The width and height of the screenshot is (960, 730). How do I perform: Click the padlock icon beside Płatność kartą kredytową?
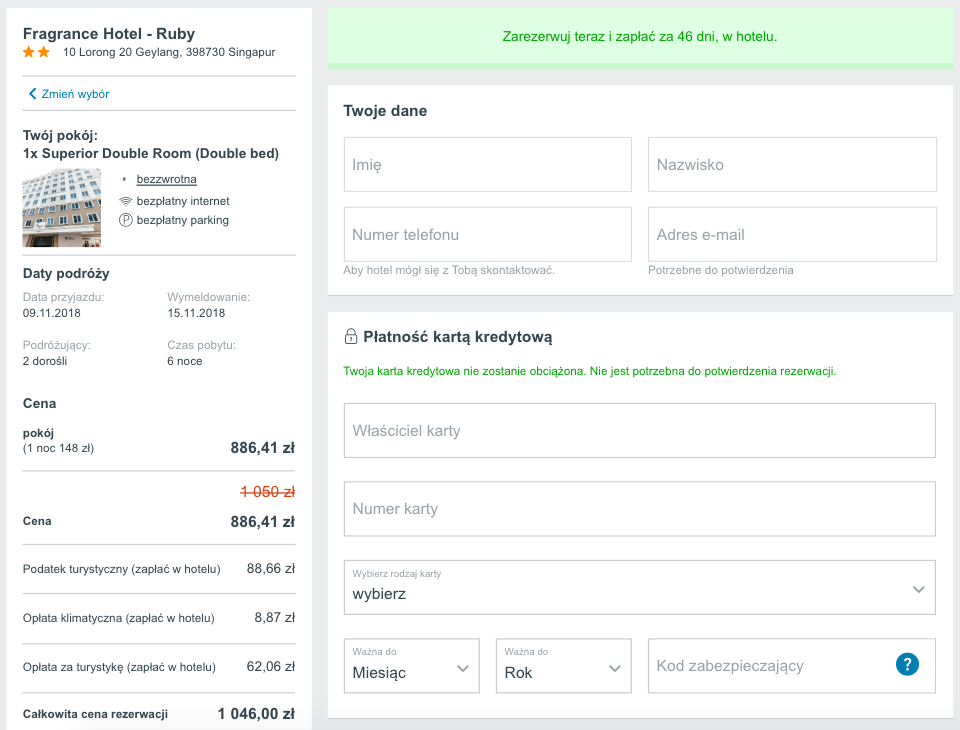coord(351,337)
